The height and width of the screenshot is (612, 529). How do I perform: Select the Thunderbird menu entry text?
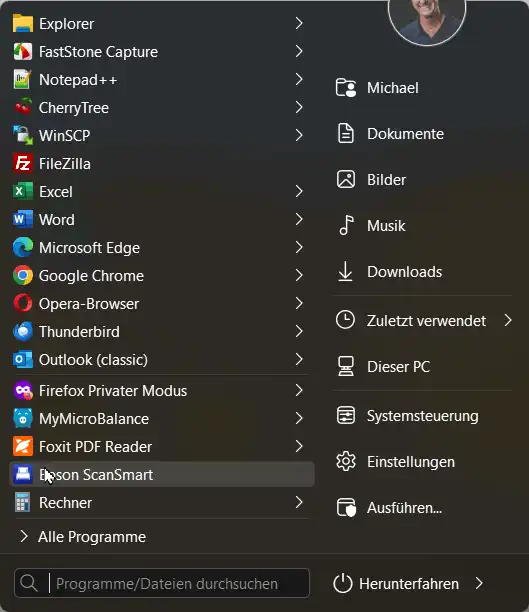(79, 332)
